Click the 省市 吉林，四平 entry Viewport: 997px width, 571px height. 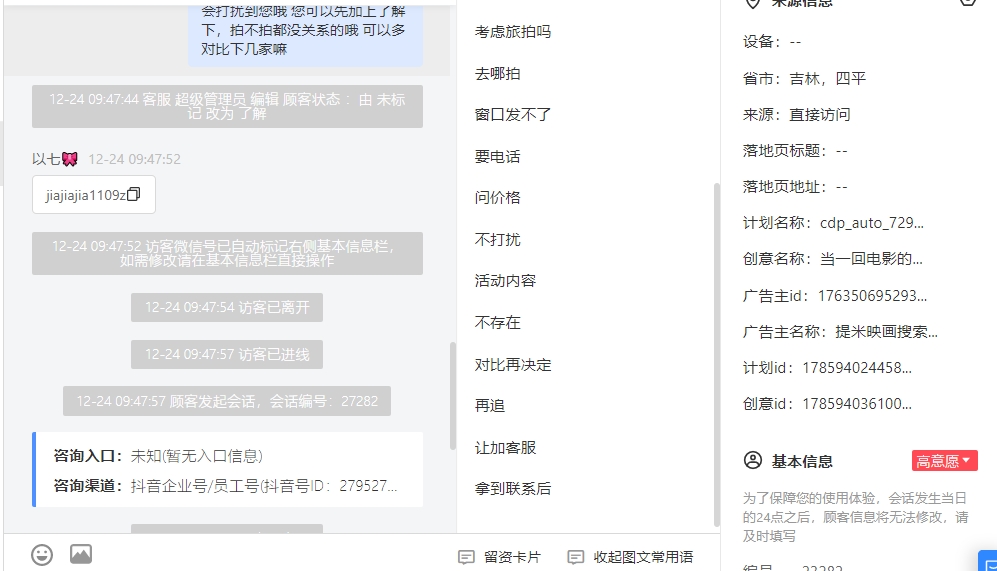click(804, 79)
